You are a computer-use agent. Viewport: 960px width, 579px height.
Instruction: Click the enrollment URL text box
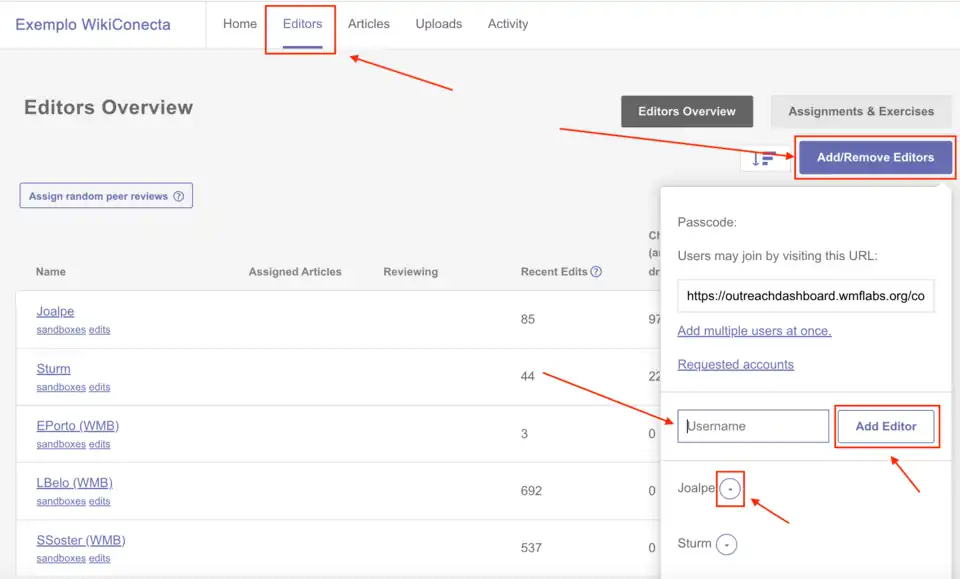click(805, 296)
